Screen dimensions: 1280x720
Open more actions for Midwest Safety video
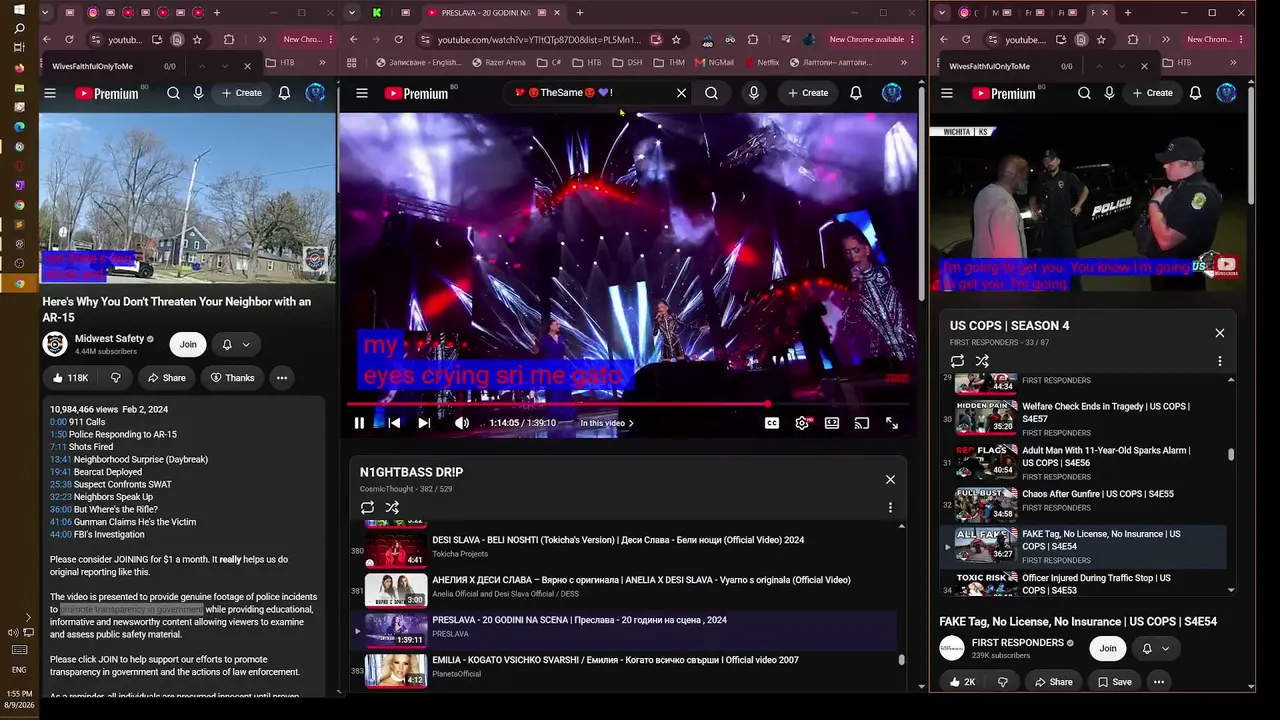click(282, 378)
